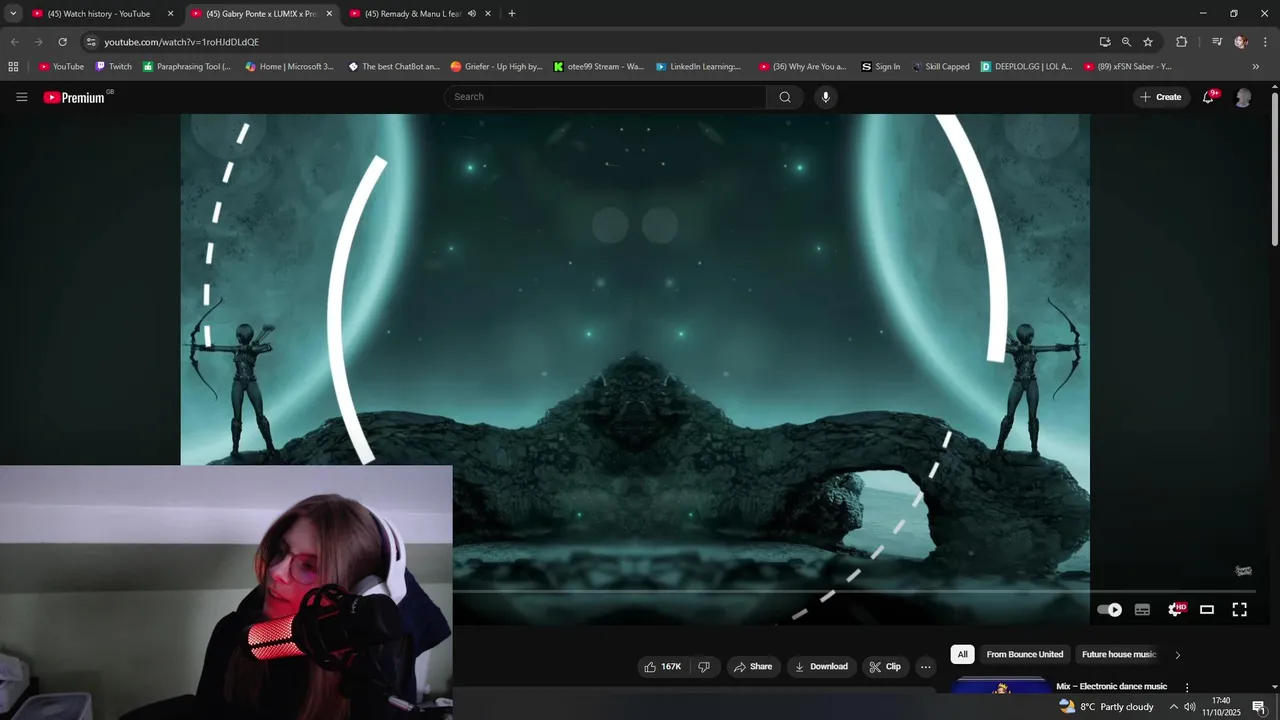Screen dimensions: 1280x720
Task: Enter fullscreen on the video player
Action: 1239,609
